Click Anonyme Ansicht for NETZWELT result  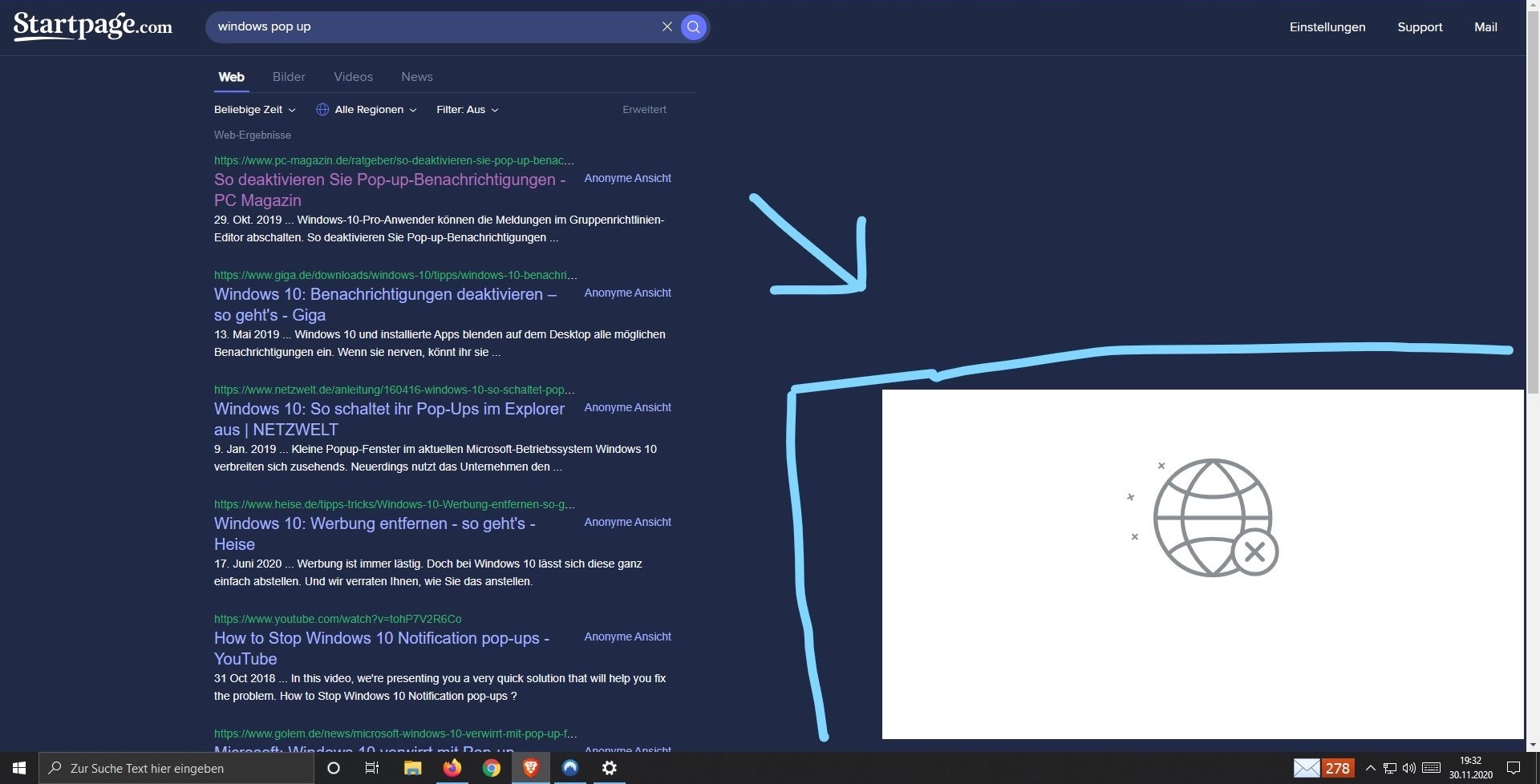pyautogui.click(x=627, y=407)
